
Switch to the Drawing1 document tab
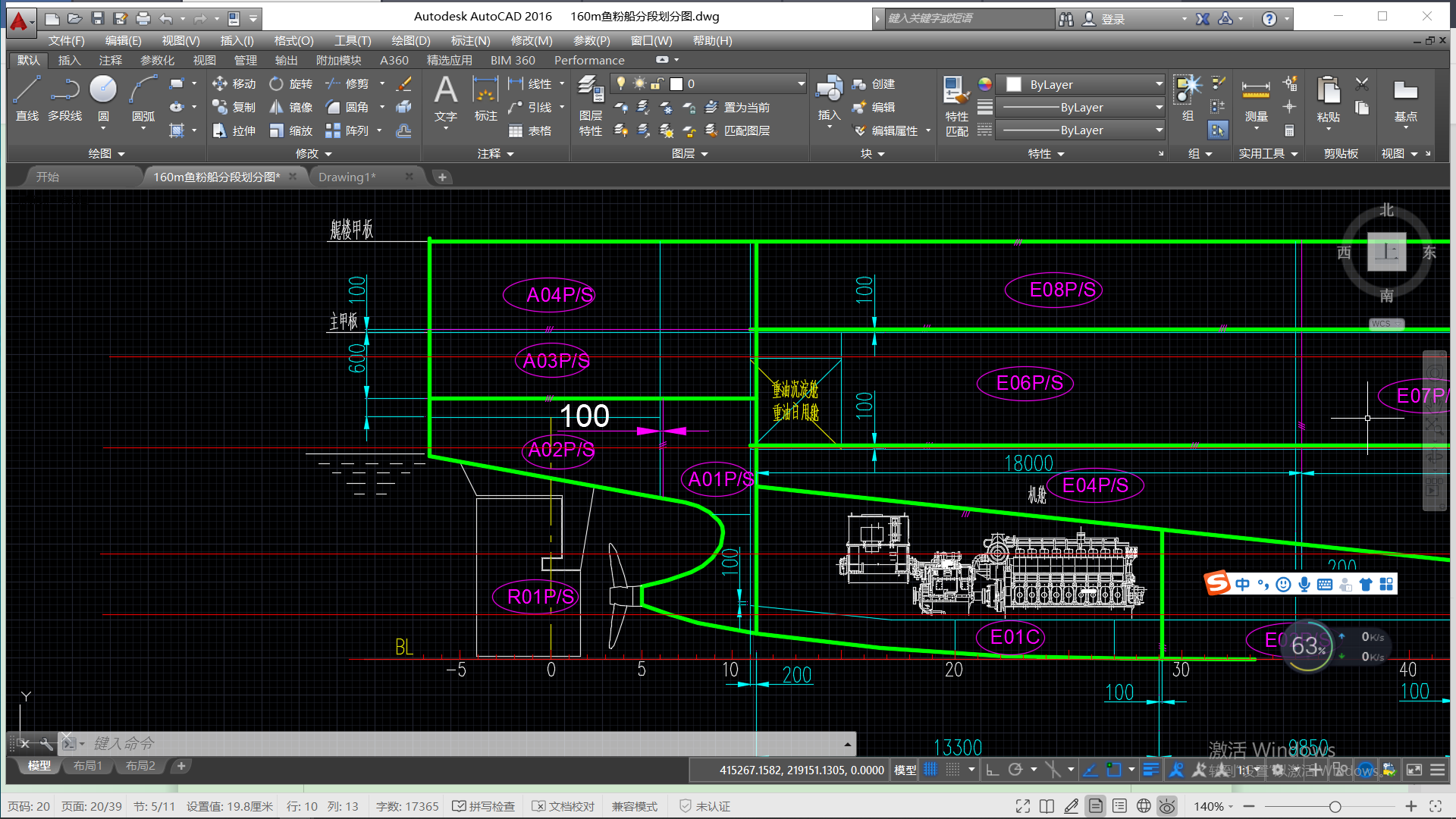pos(347,177)
